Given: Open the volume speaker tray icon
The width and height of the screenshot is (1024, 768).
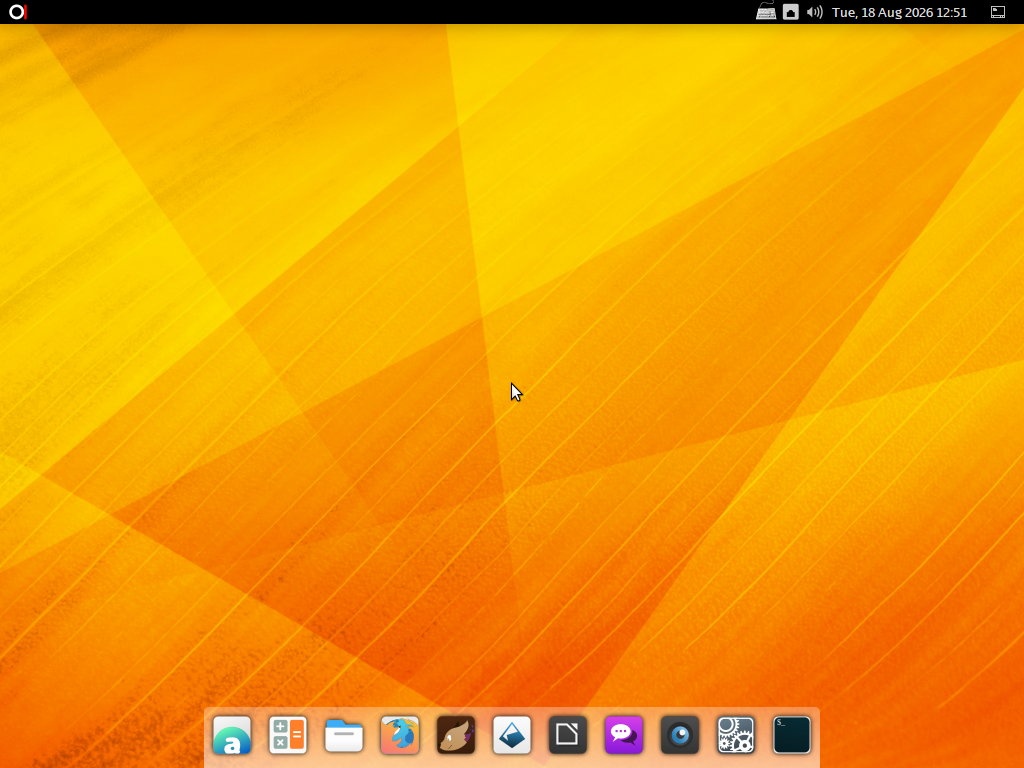Looking at the screenshot, I should coord(814,12).
